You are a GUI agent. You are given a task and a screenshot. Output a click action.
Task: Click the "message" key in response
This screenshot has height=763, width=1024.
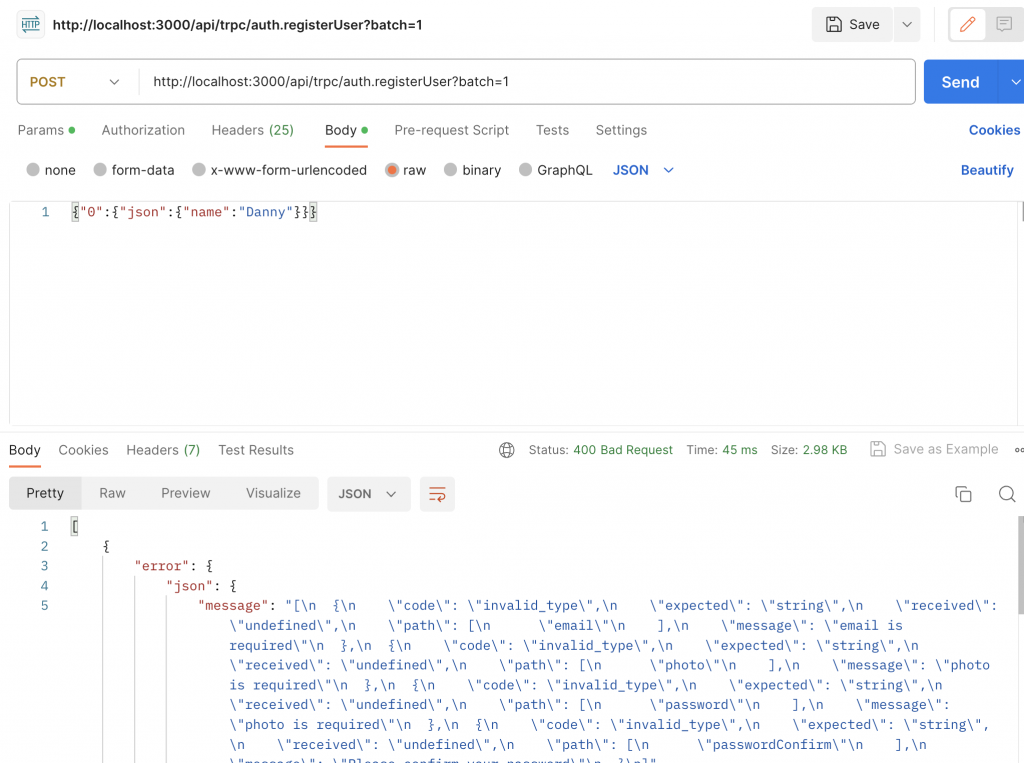[232, 606]
